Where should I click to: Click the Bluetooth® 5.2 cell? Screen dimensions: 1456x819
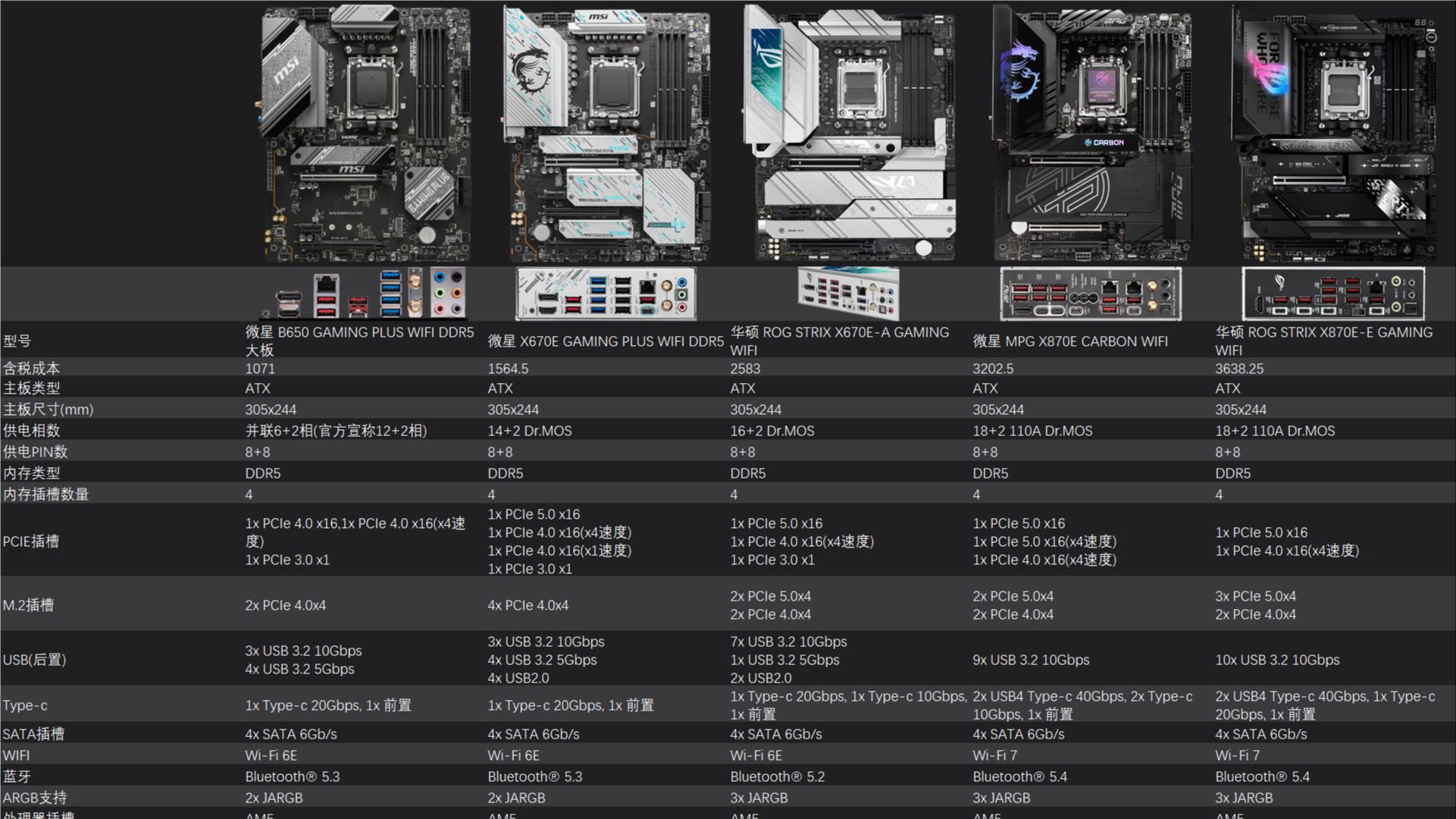coord(777,777)
